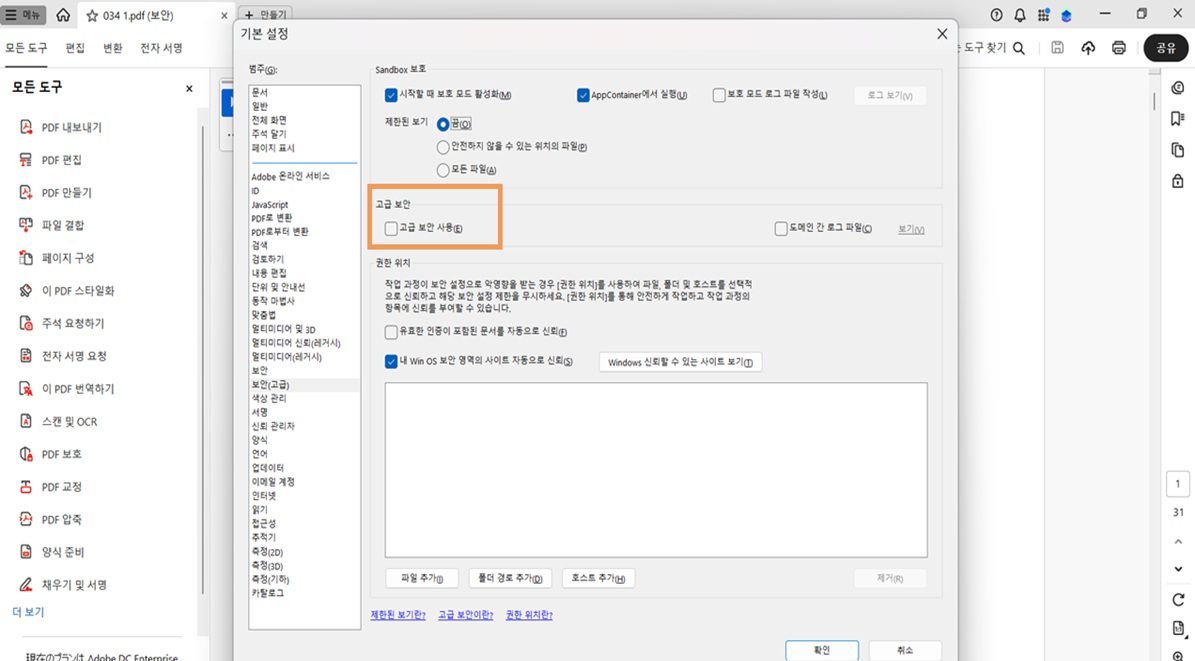Click the 파일 결합 tool icon
The image size is (1195, 661).
point(26,225)
